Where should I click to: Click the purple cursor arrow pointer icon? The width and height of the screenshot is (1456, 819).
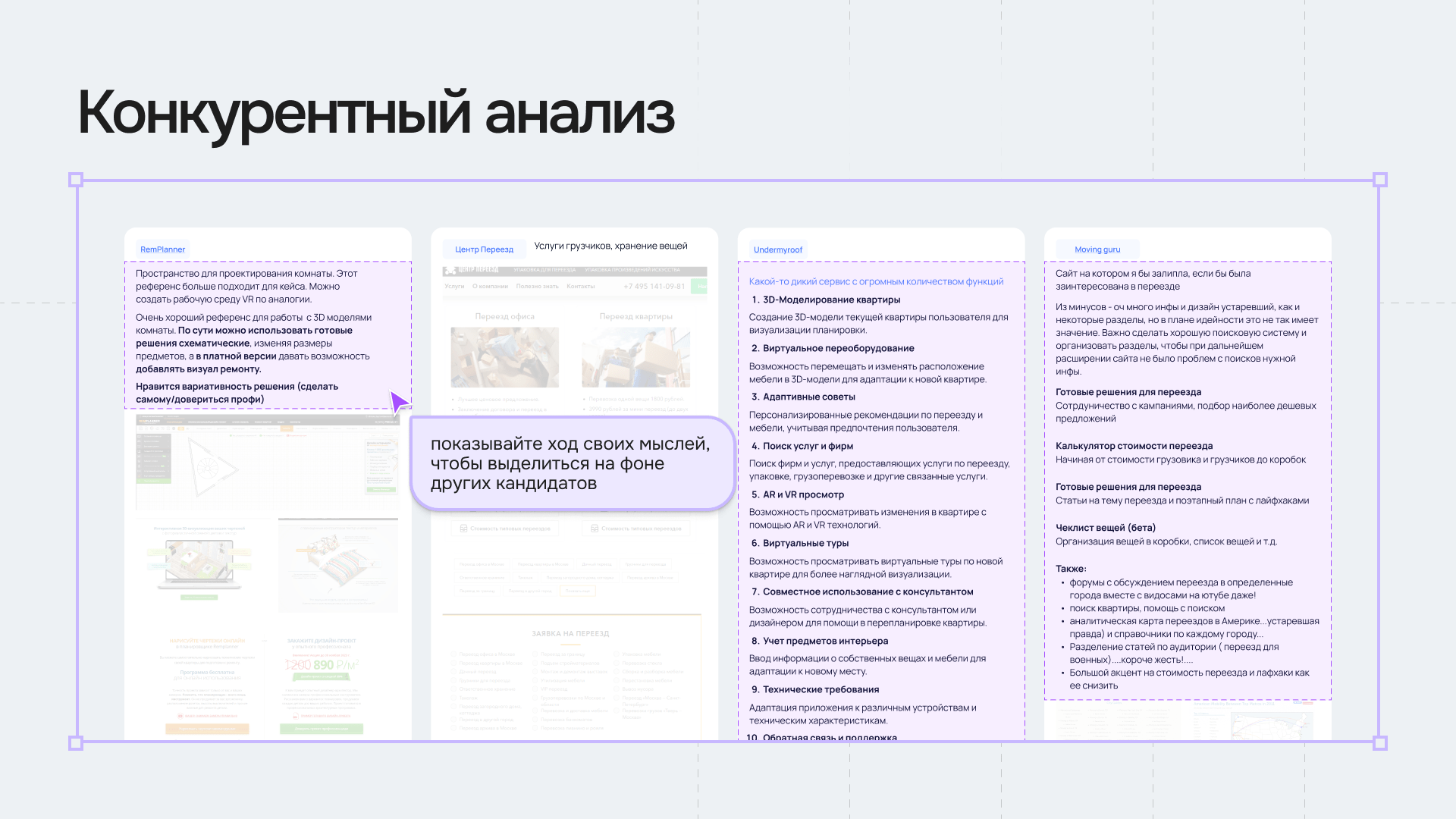[x=400, y=400]
